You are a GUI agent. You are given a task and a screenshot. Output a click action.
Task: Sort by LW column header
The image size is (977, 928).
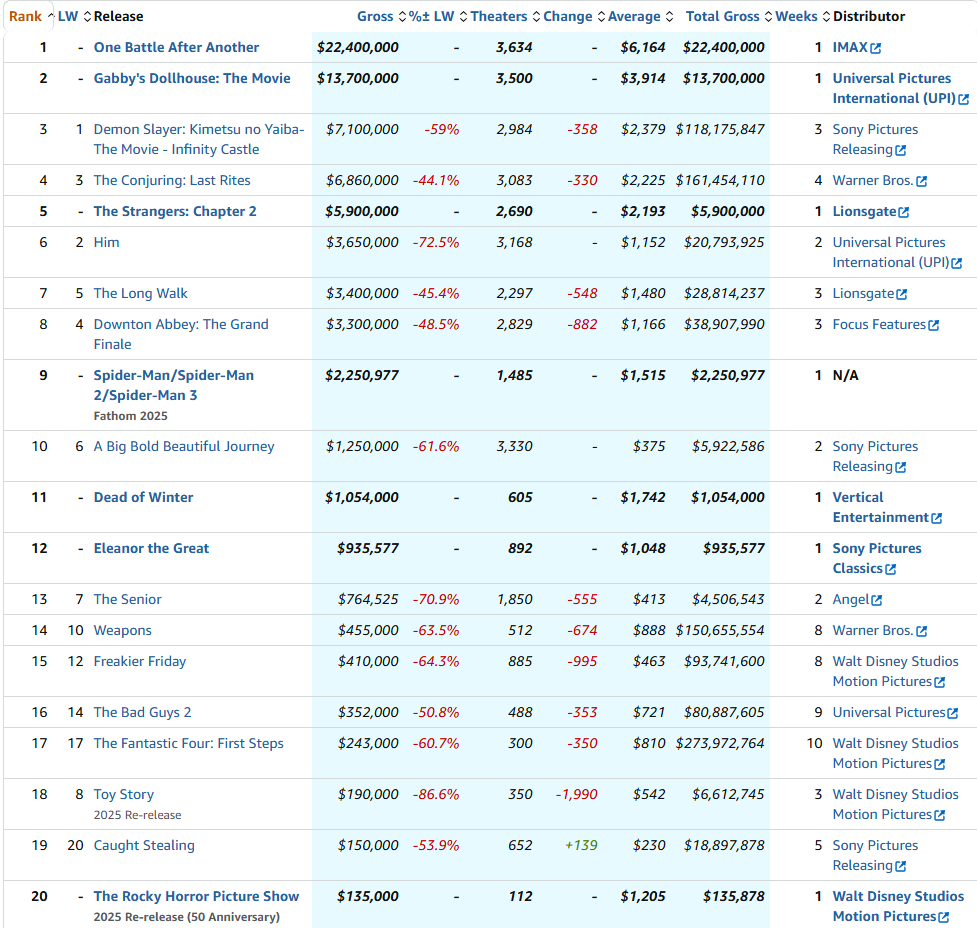[x=74, y=16]
